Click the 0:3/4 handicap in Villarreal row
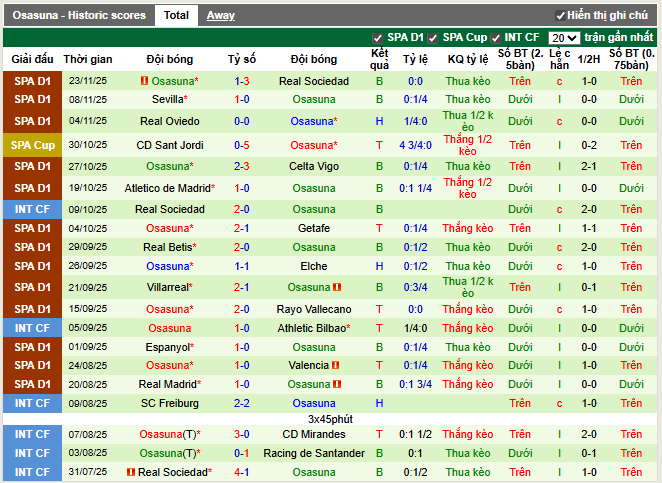The width and height of the screenshot is (662, 483). pyautogui.click(x=415, y=288)
